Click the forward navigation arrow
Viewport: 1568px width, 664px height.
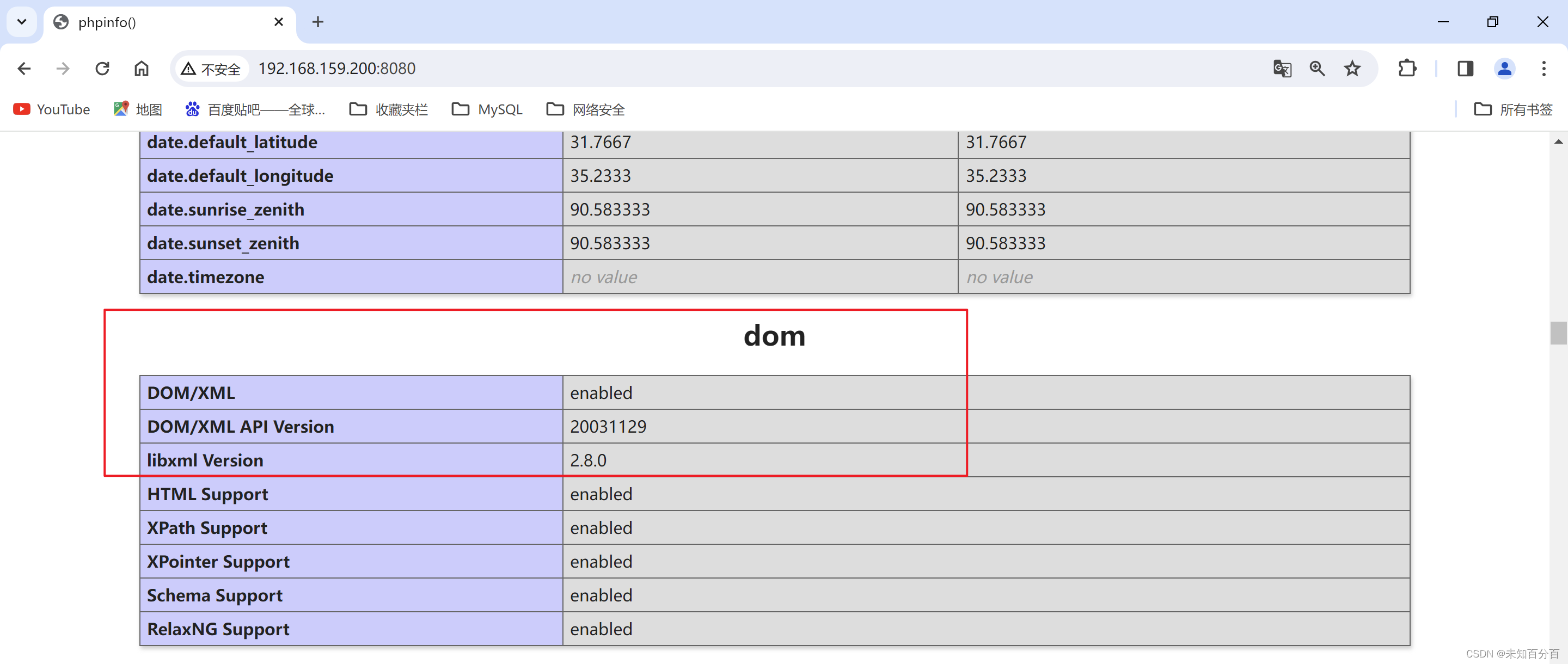point(63,68)
